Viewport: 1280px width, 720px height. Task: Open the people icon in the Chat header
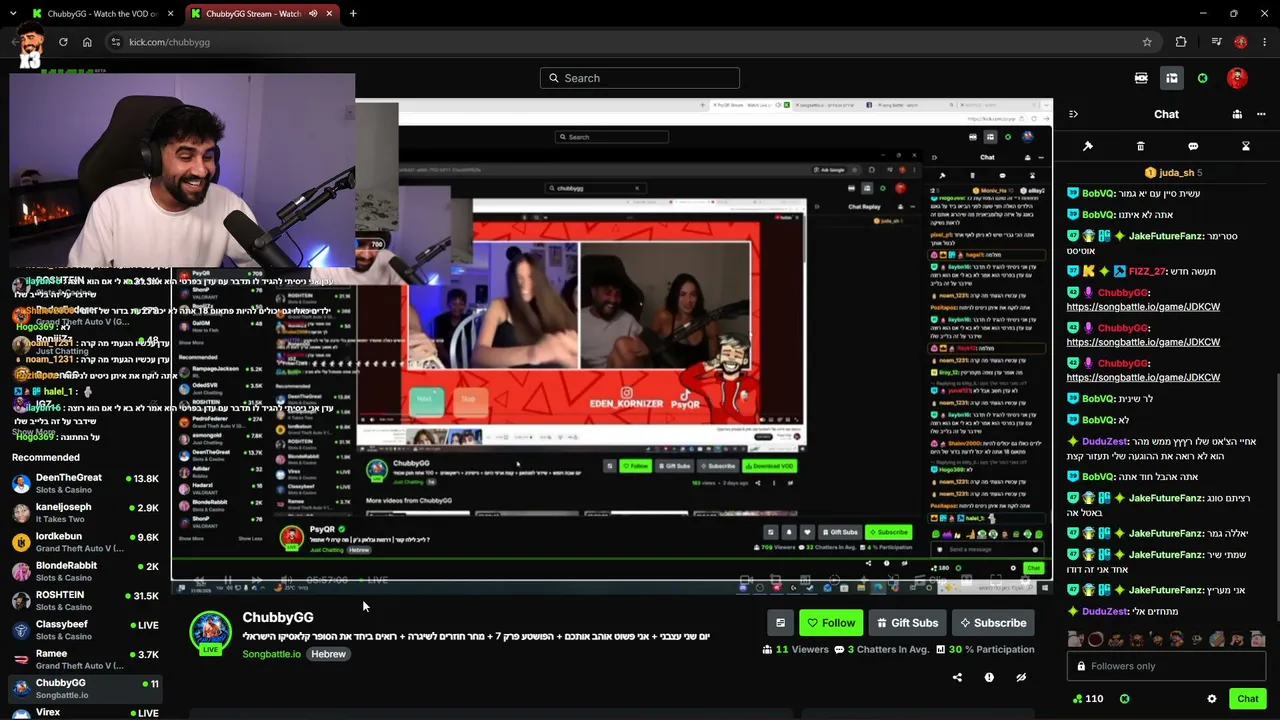[x=1237, y=114]
